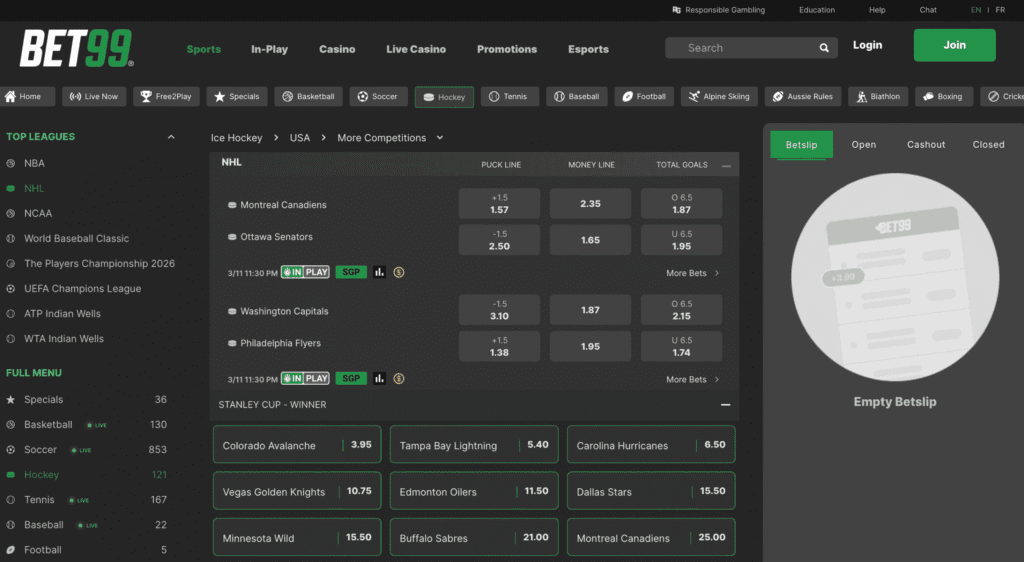Click cashout coin icon for Capitals vs Flyers
The width and height of the screenshot is (1024, 562).
tap(399, 379)
